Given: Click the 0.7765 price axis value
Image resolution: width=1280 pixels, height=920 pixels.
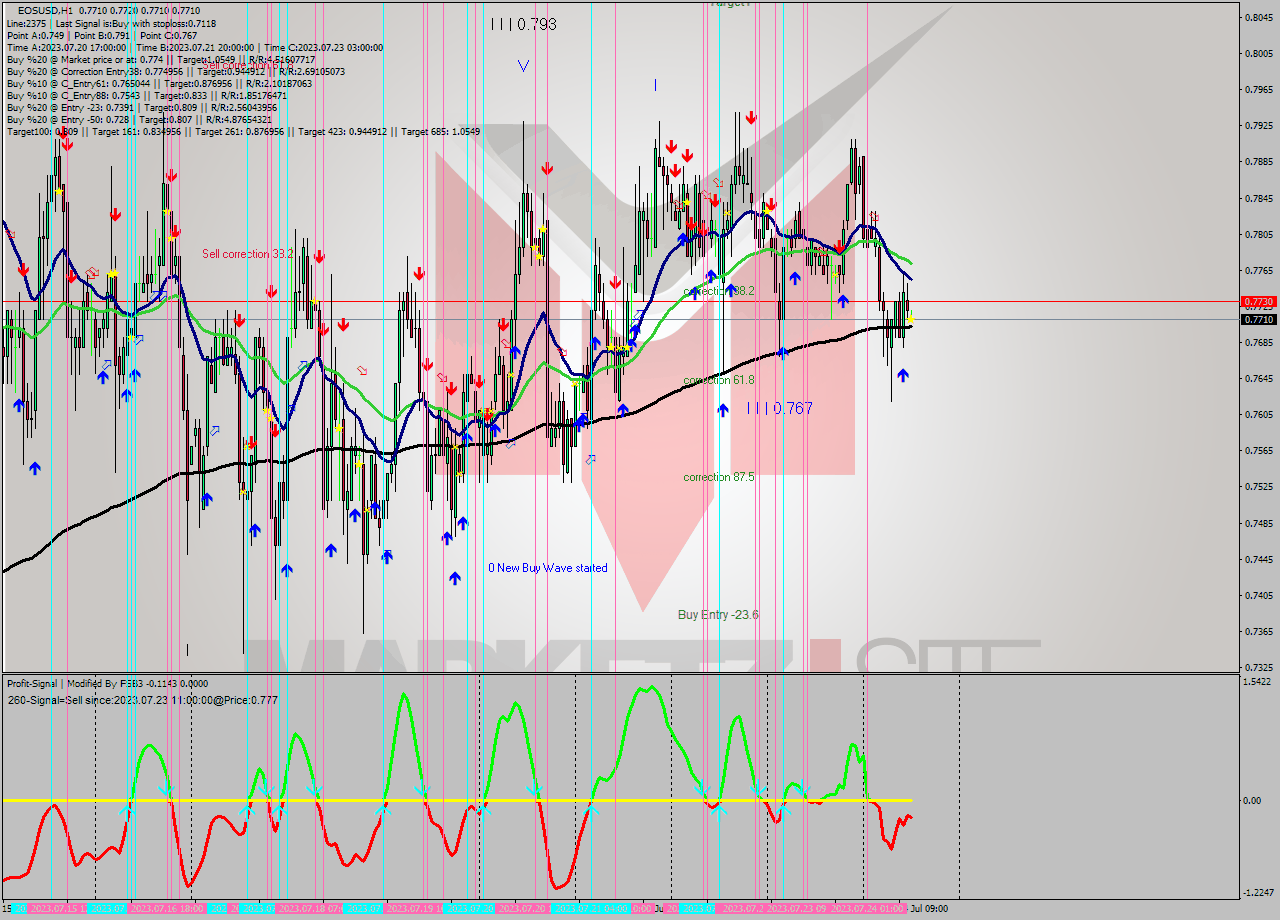Looking at the screenshot, I should coord(1258,270).
